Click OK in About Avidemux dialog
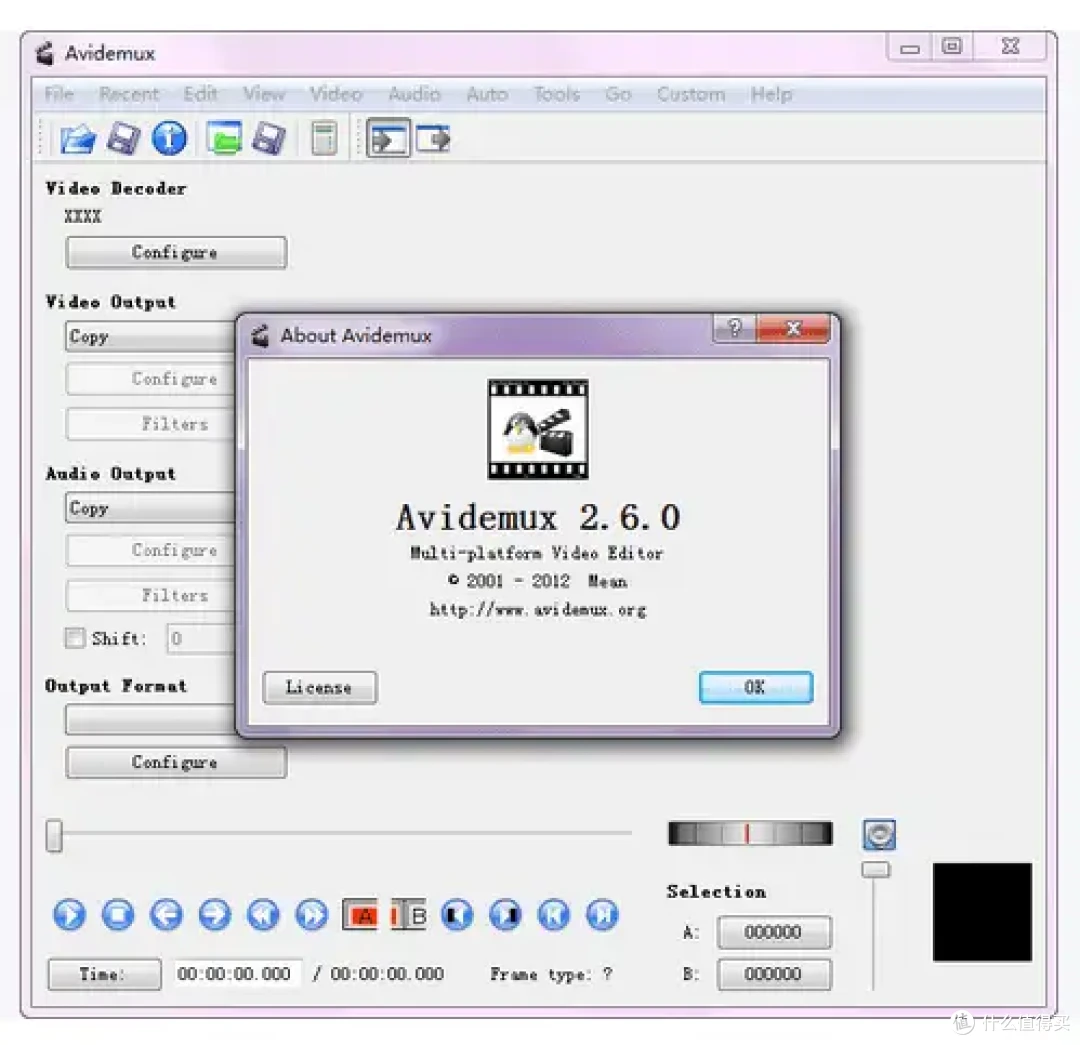Viewport: 1080px width, 1045px height. 756,687
